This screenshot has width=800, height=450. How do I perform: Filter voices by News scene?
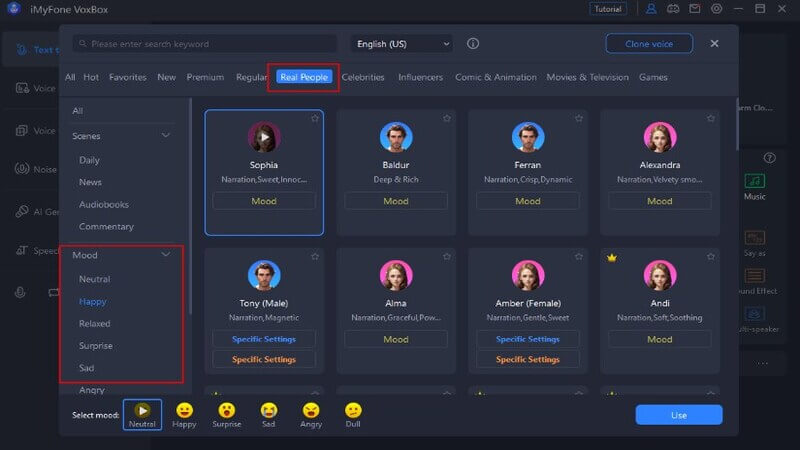tap(90, 182)
